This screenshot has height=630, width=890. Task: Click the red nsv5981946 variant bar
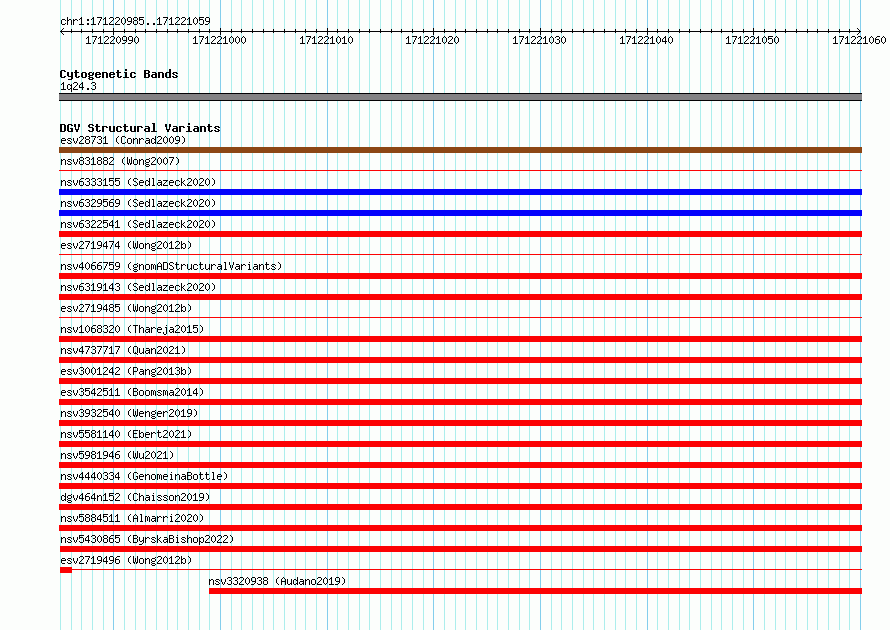pyautogui.click(x=460, y=465)
